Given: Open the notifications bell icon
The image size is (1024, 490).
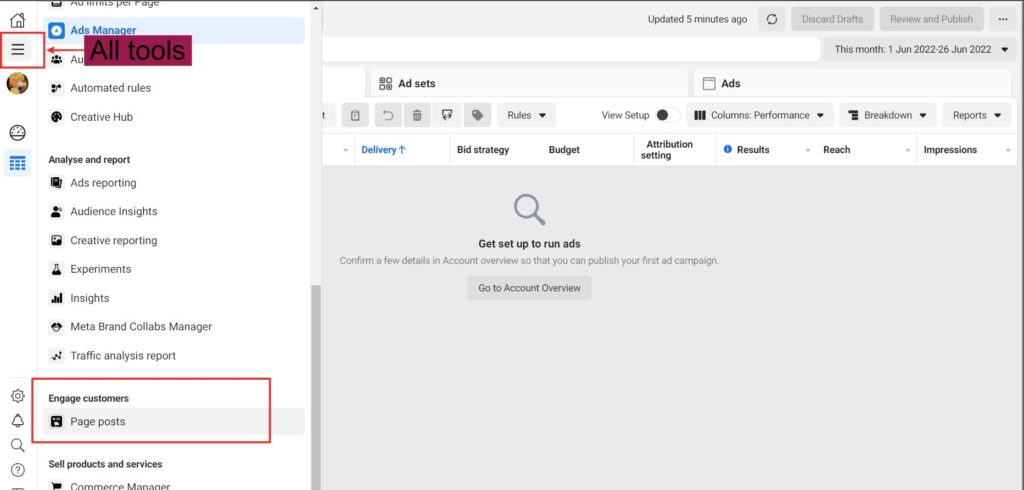Looking at the screenshot, I should (x=18, y=421).
